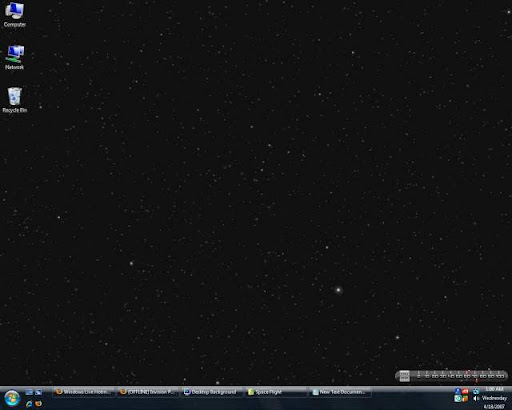Select the Recycle Bin desktop icon
Viewport: 512px width, 410px height.
[x=14, y=100]
